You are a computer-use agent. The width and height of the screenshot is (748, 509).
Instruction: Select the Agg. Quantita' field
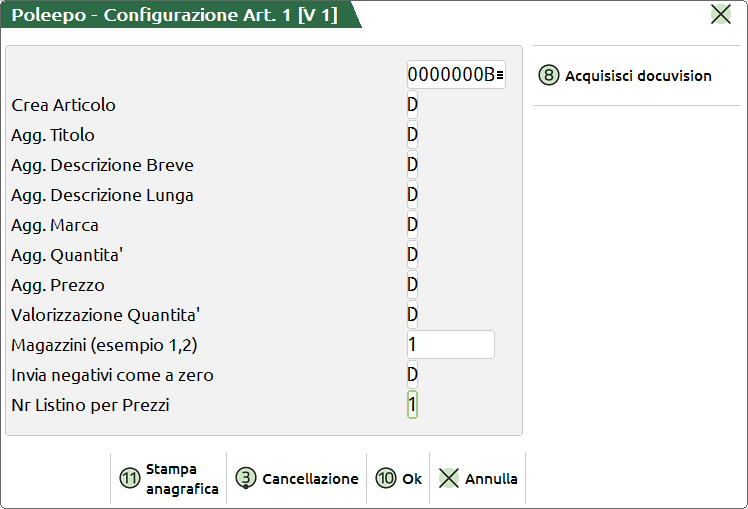coord(412,255)
